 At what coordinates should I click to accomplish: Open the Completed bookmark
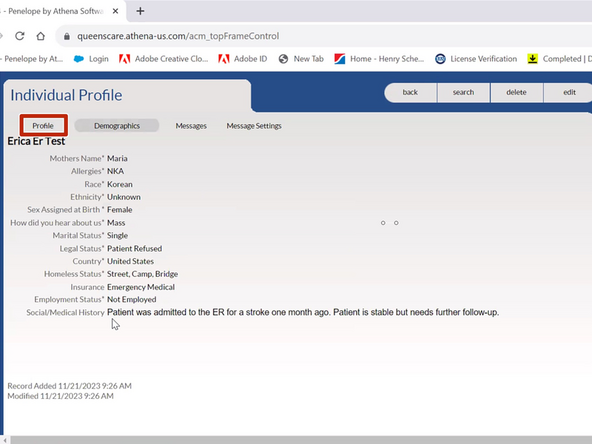pos(560,59)
